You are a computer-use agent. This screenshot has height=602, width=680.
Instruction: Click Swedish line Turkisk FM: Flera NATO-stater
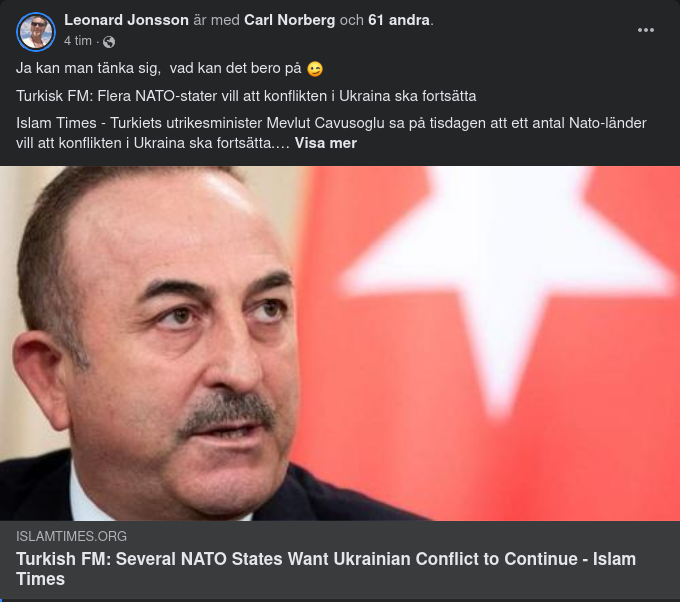coord(246,96)
